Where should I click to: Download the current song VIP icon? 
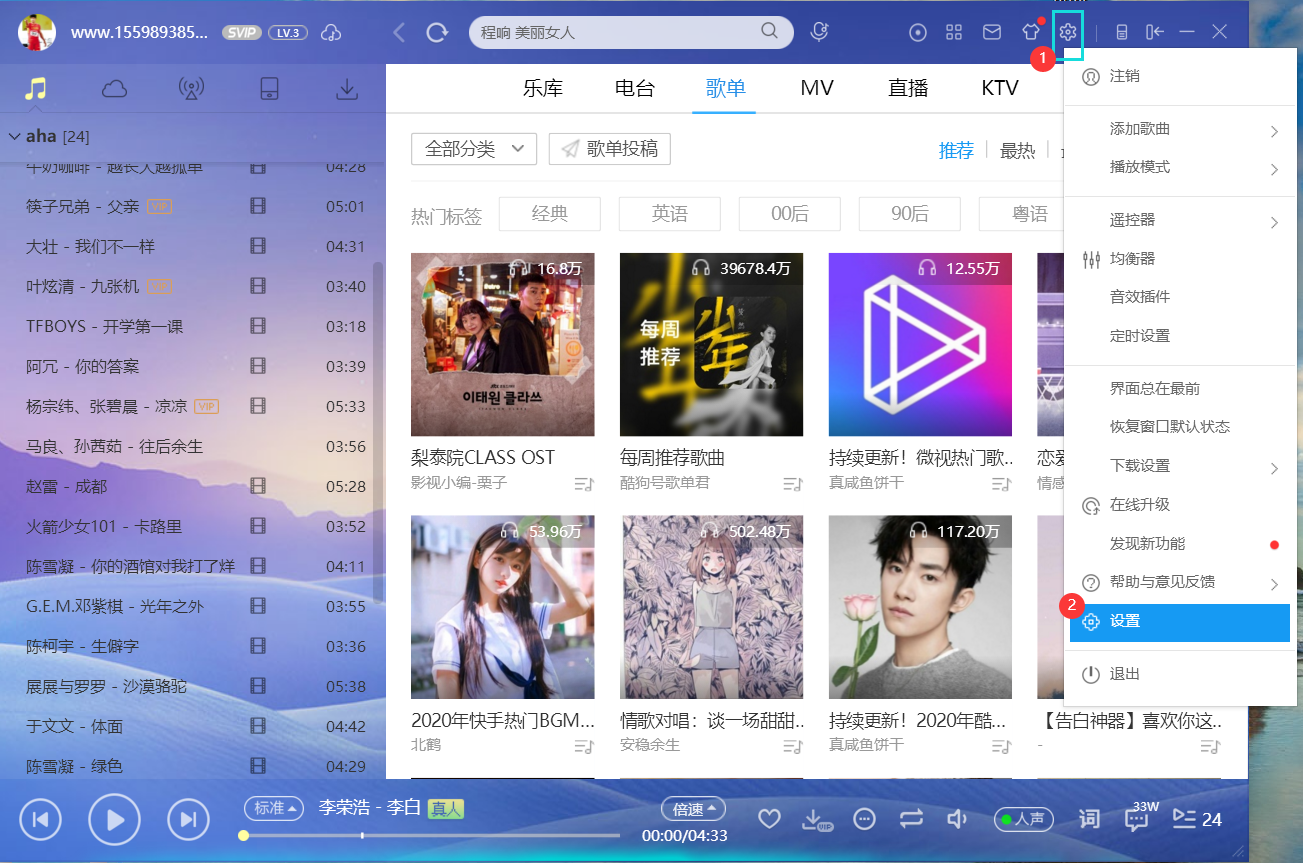pos(815,820)
